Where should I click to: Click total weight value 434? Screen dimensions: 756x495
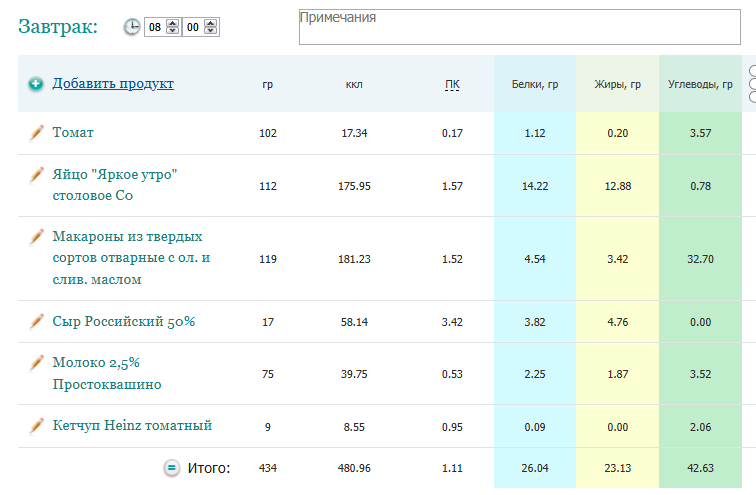[268, 468]
